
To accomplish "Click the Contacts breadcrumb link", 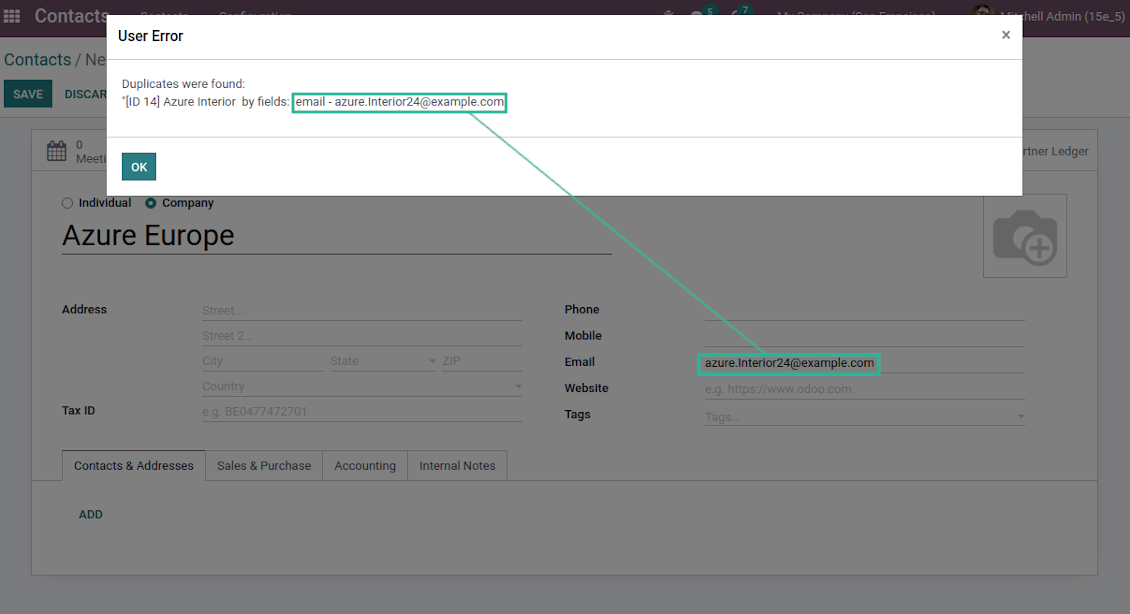I will click(37, 60).
